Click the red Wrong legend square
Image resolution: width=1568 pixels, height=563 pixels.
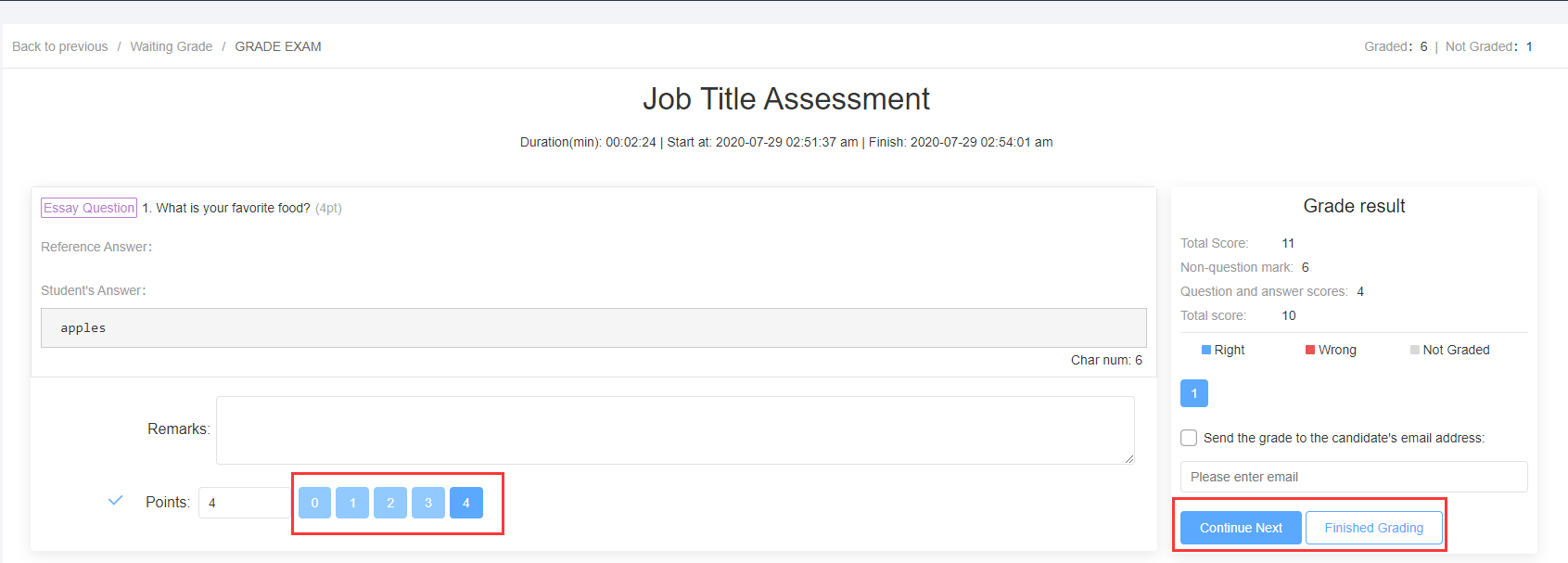click(x=1310, y=350)
